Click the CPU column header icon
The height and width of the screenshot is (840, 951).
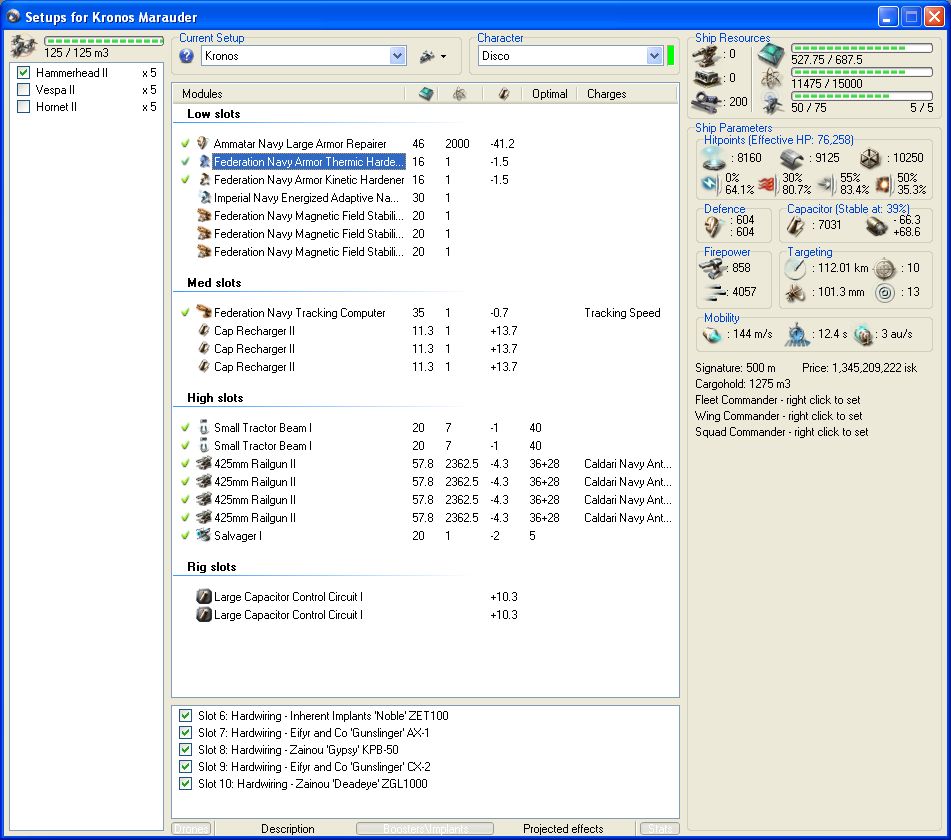click(426, 94)
